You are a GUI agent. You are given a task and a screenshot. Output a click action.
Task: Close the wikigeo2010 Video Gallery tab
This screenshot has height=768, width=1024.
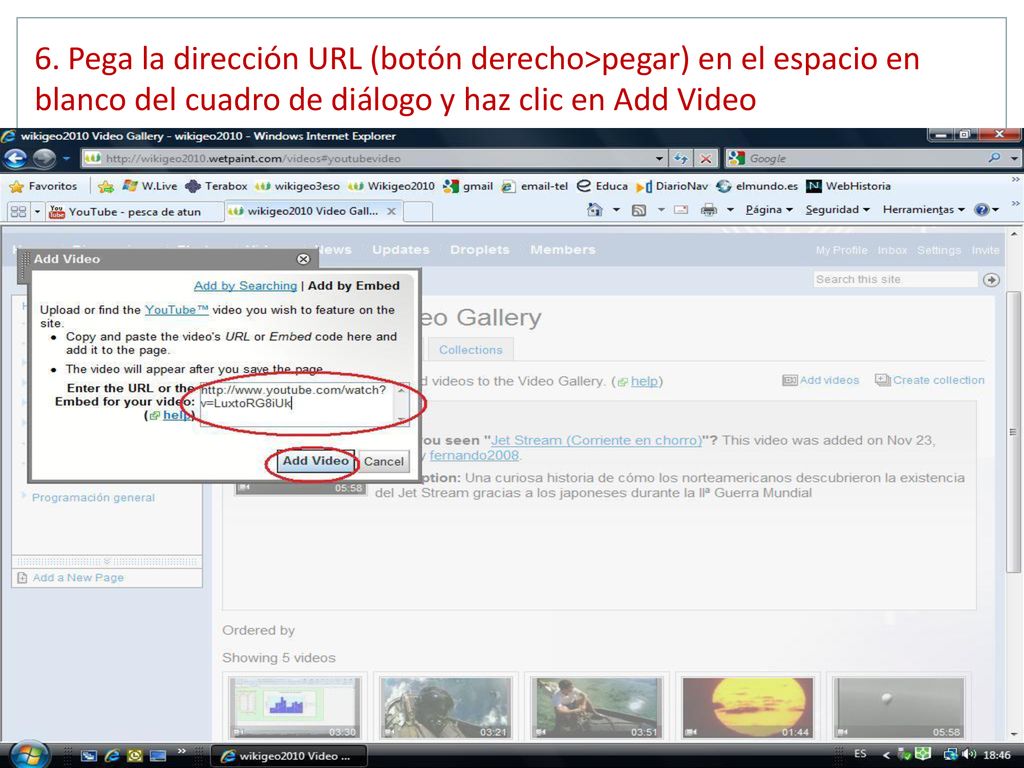pyautogui.click(x=391, y=211)
